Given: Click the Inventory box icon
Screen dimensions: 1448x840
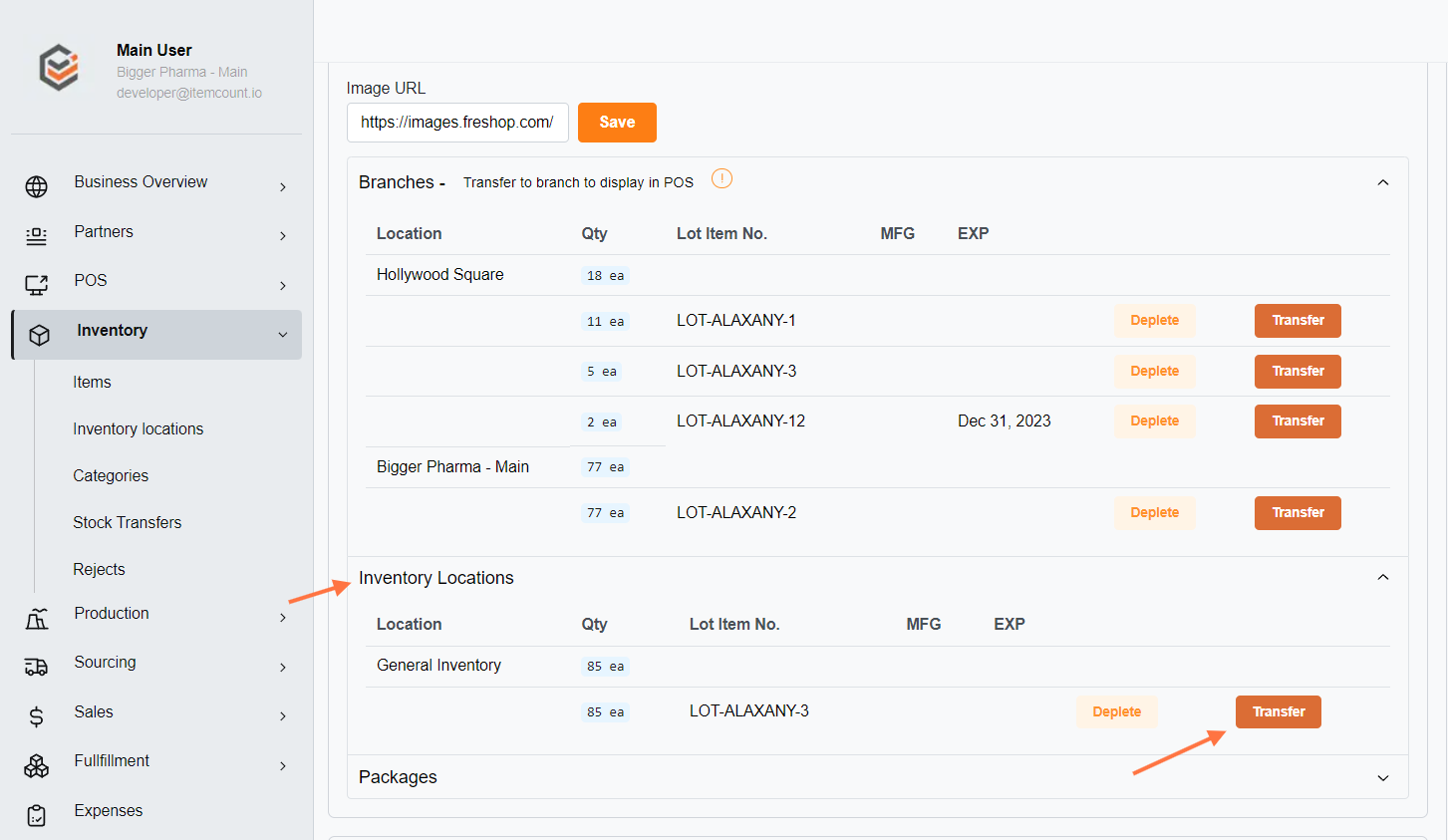Looking at the screenshot, I should [x=39, y=335].
